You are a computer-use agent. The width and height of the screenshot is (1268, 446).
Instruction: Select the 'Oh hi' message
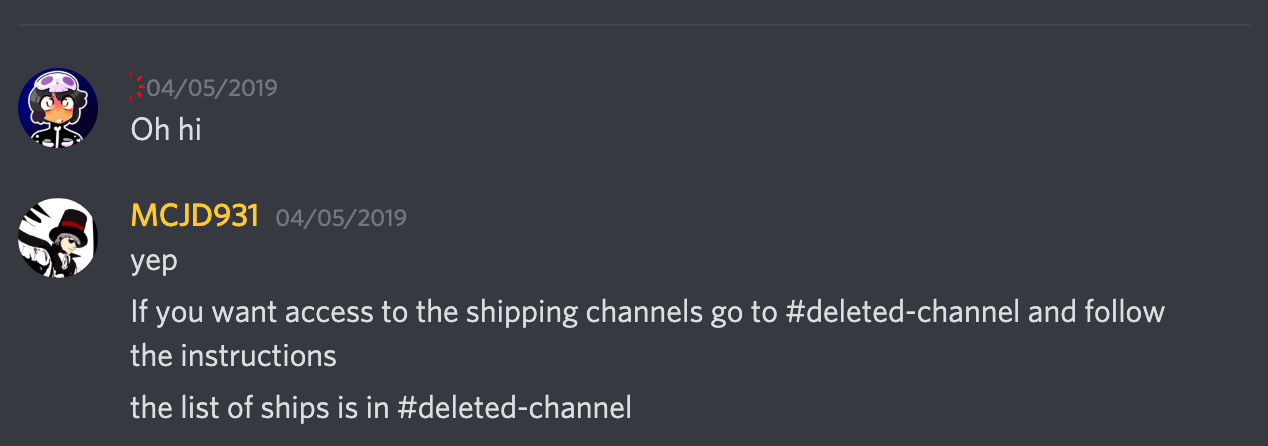(x=166, y=130)
